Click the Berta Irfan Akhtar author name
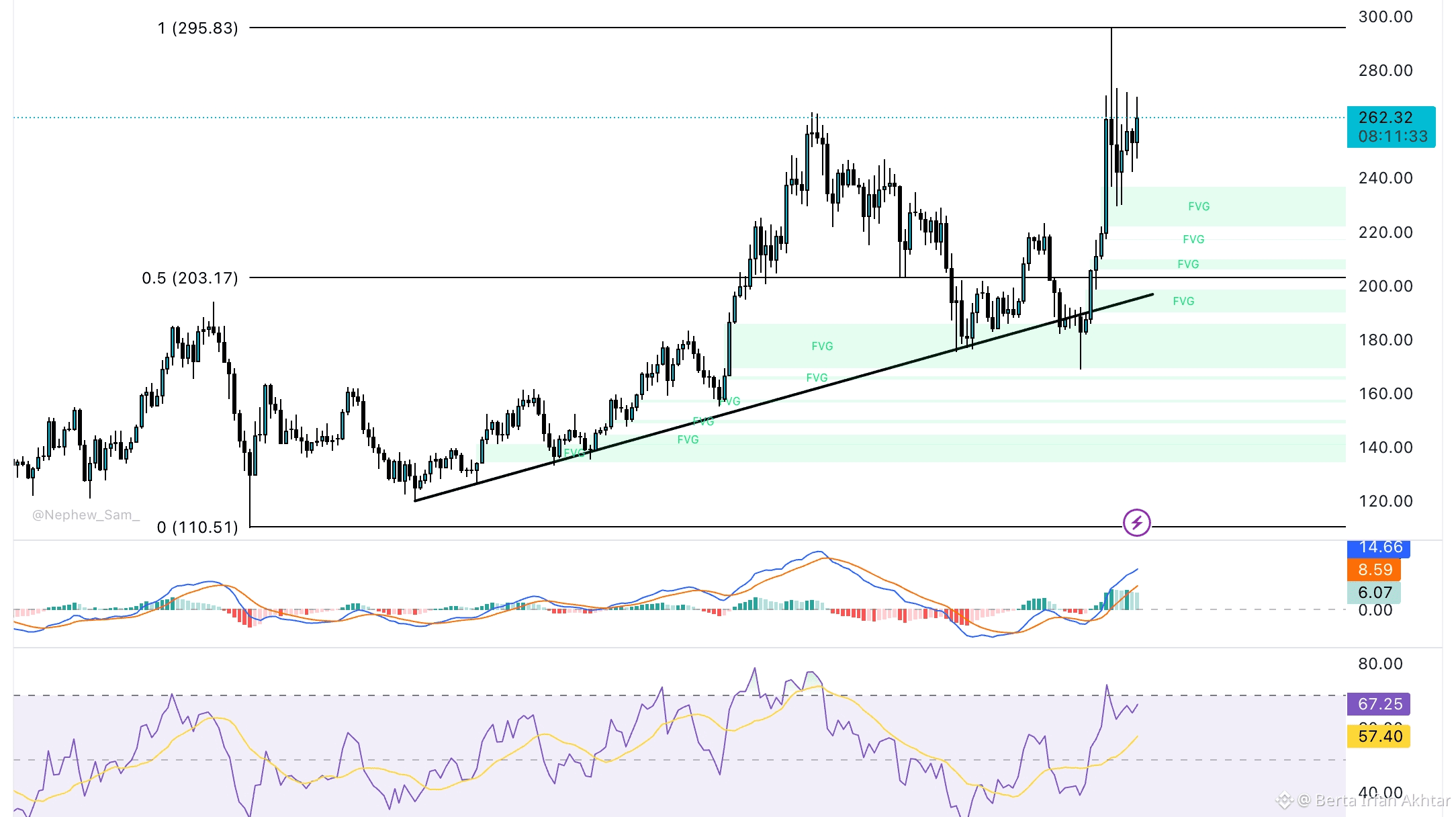The width and height of the screenshot is (1456, 817). [1382, 800]
